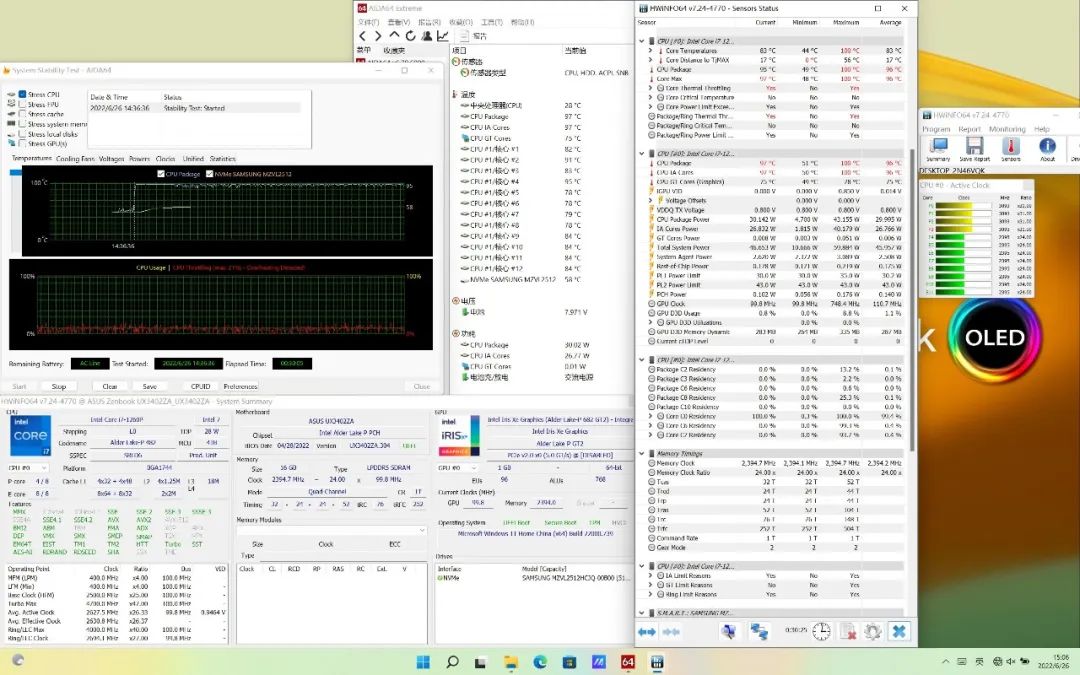1080x675 pixels.
Task: Click the clock icon next to the sensor timer
Action: pyautogui.click(x=821, y=631)
